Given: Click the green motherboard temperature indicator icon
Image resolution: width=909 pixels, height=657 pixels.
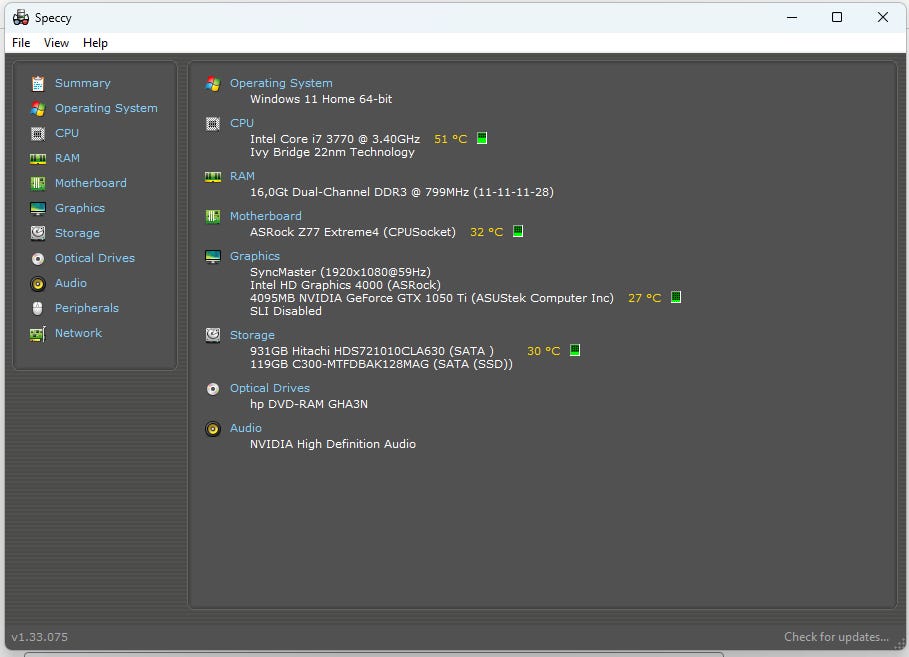Looking at the screenshot, I should point(518,231).
